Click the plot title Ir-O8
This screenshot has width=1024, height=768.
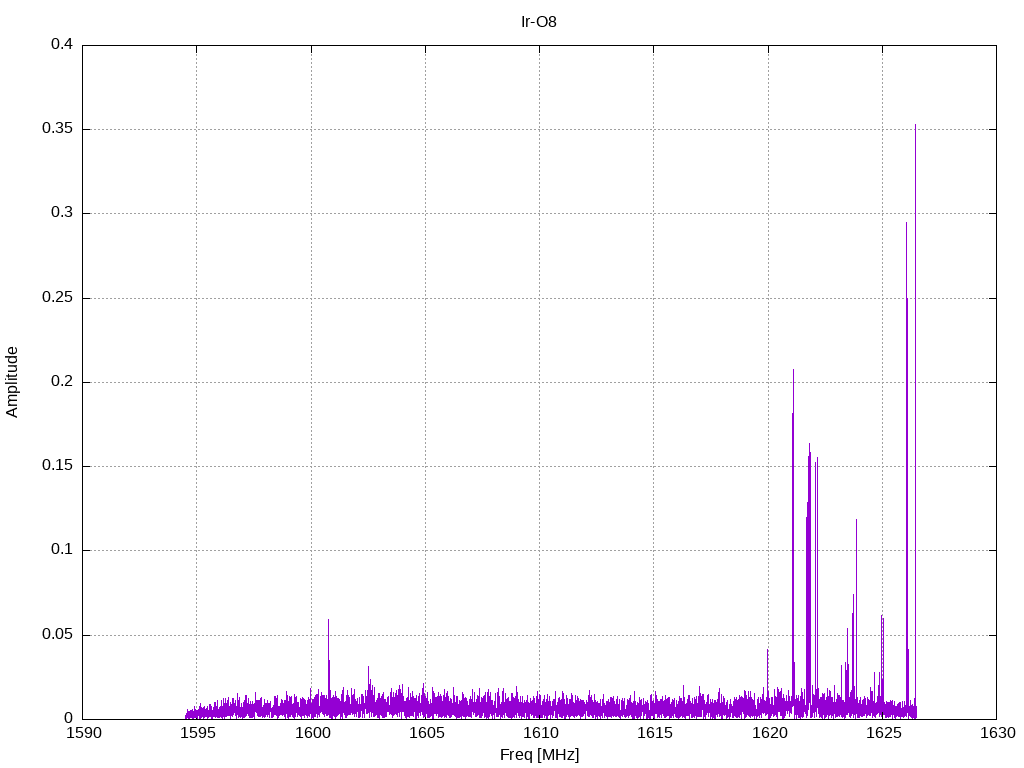pyautogui.click(x=539, y=22)
